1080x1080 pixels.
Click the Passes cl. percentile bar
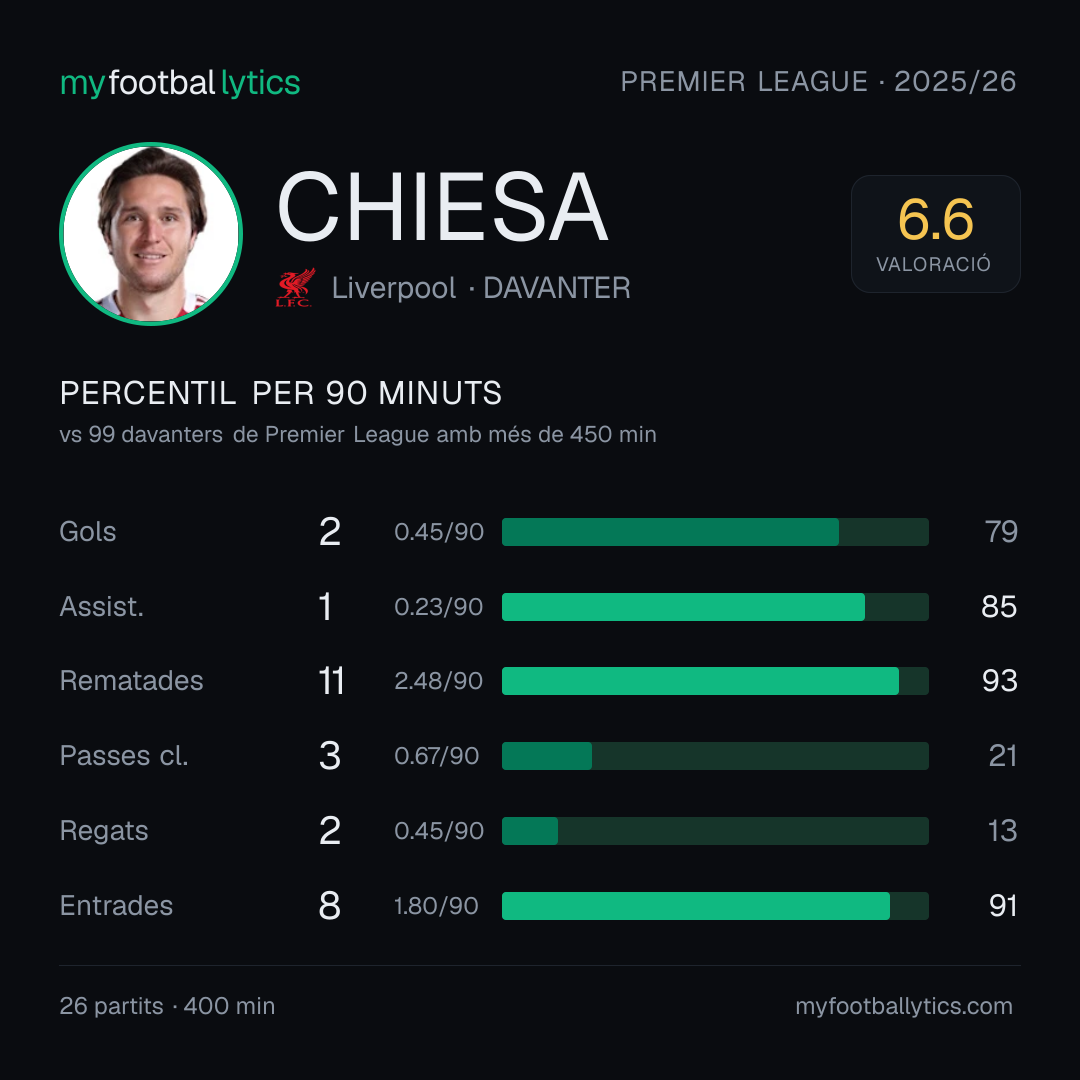[x=715, y=756]
